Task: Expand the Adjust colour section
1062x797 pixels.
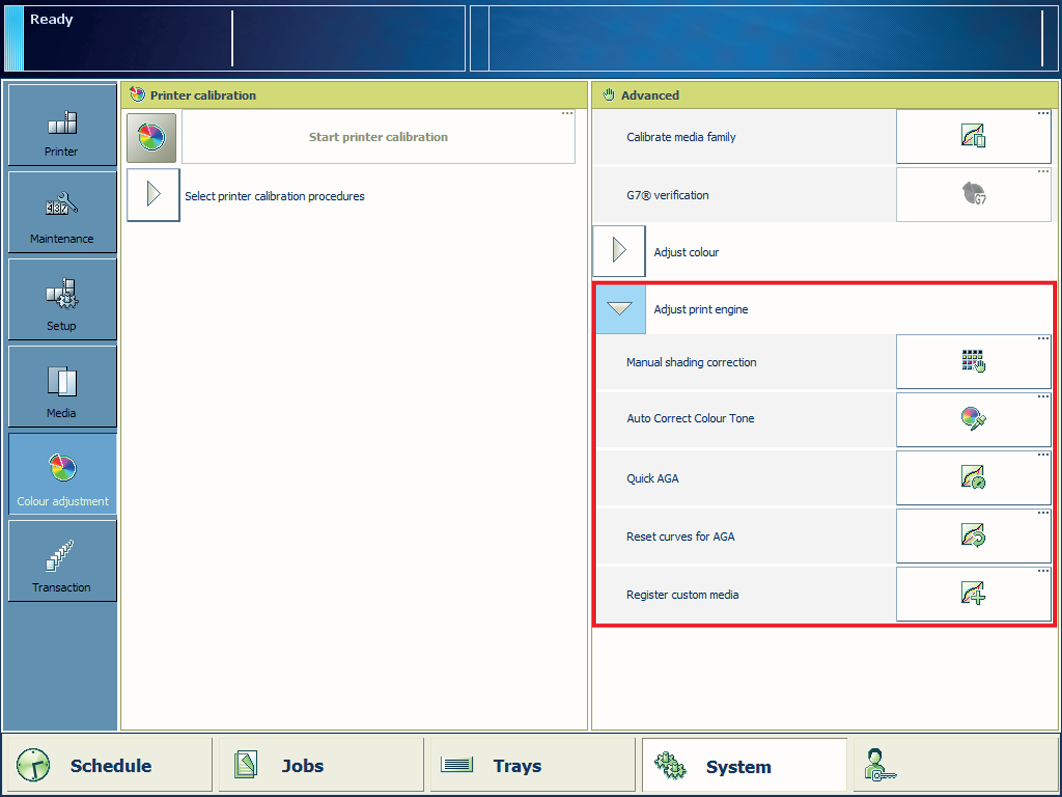Action: pyautogui.click(x=619, y=251)
